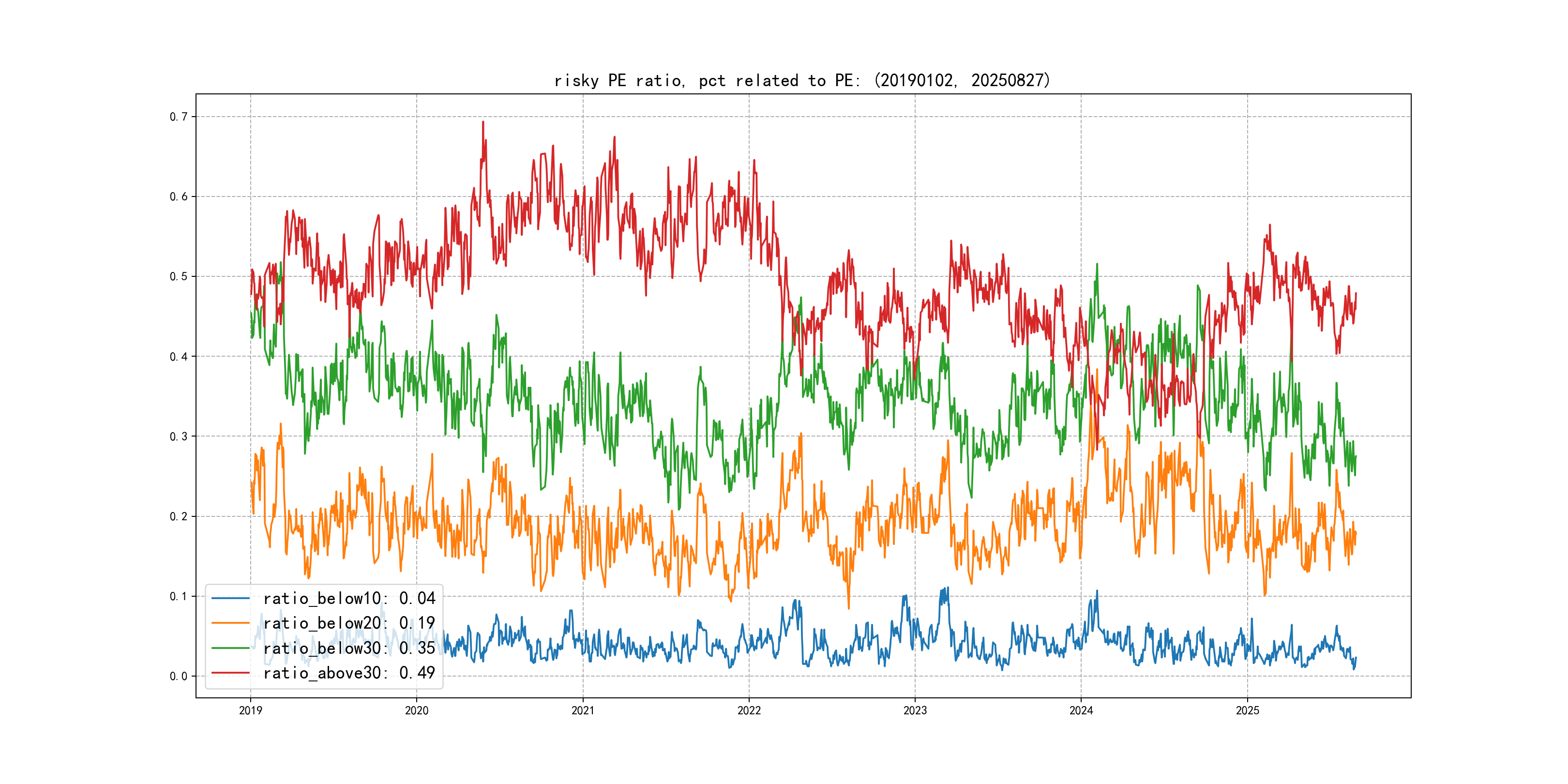Click the blue line sample in legend
1568x784 pixels.
[x=230, y=598]
